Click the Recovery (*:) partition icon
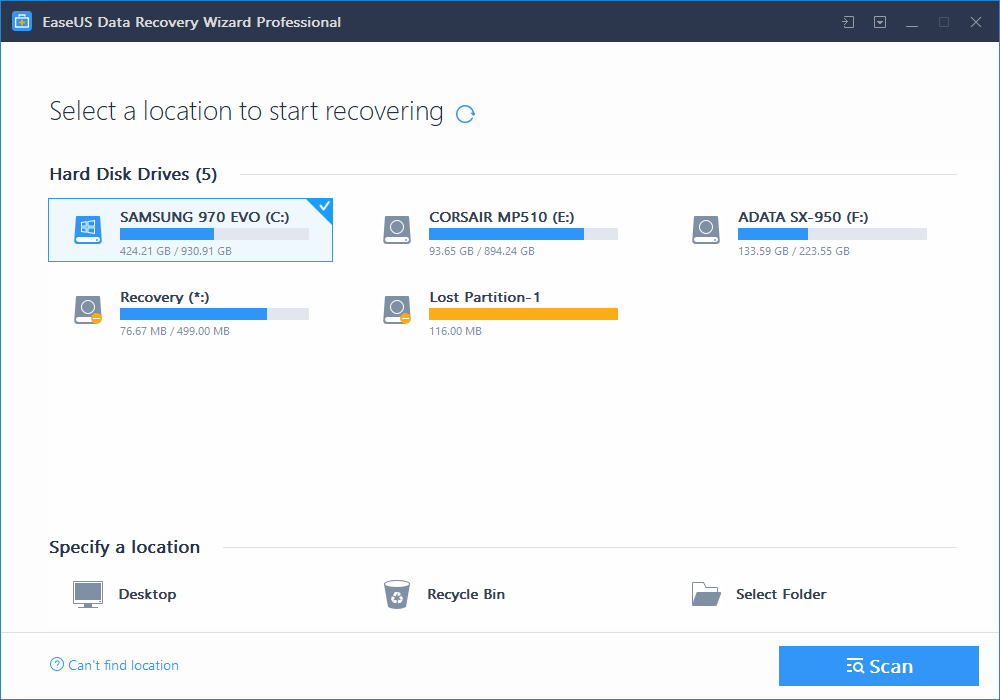Image resolution: width=1000 pixels, height=700 pixels. (87, 309)
